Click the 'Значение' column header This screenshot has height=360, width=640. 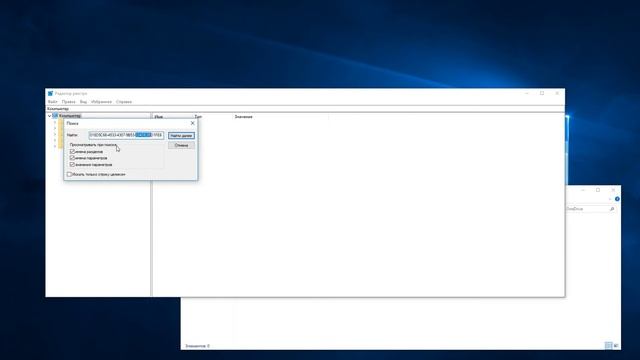click(x=243, y=117)
